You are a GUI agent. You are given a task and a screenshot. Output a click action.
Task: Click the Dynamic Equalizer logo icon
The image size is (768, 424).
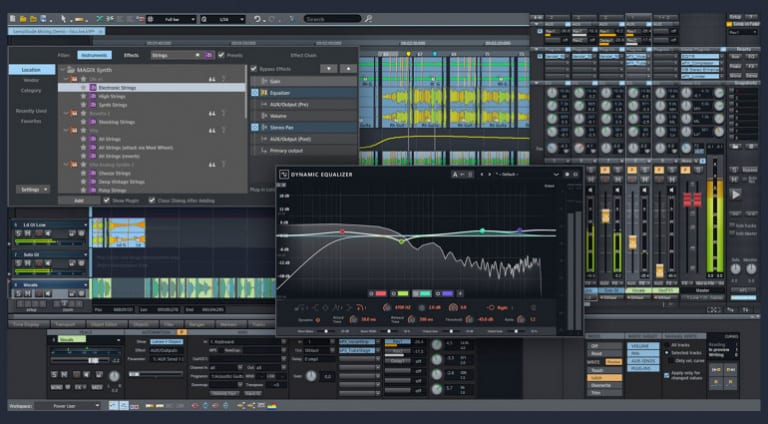click(x=284, y=174)
